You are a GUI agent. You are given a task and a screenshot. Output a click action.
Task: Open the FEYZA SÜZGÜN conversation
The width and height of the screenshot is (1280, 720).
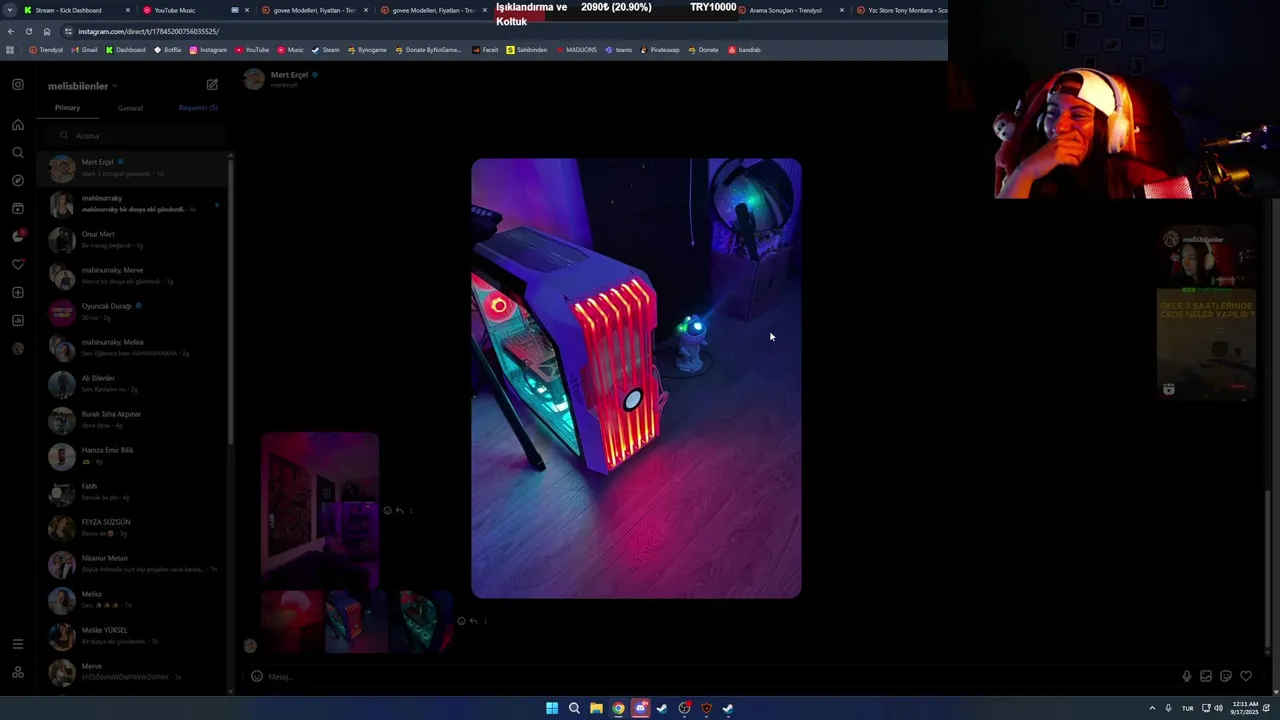point(133,528)
